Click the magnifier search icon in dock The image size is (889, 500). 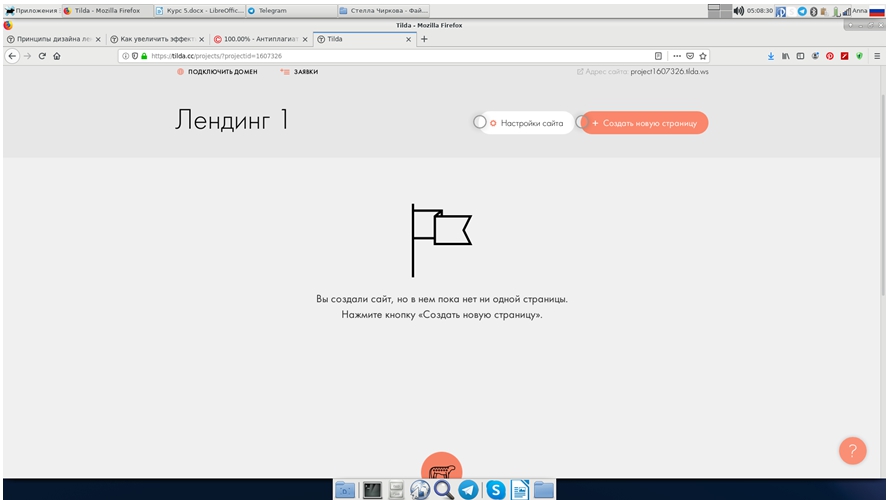[444, 489]
